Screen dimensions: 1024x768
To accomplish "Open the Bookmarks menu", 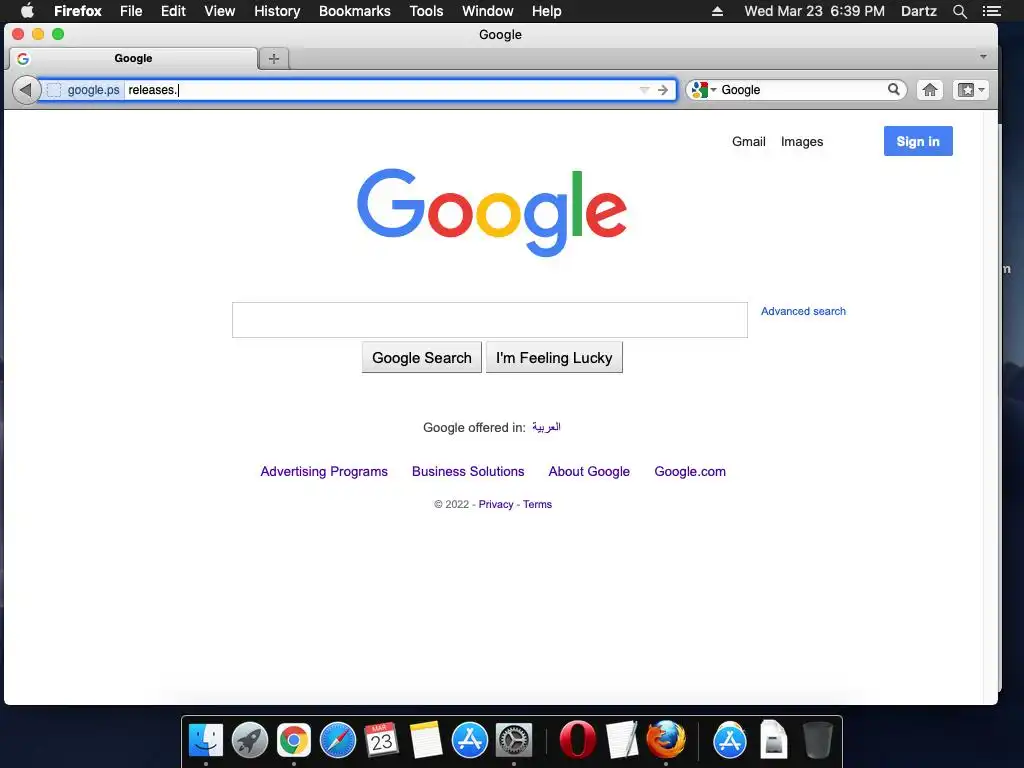I will (355, 11).
